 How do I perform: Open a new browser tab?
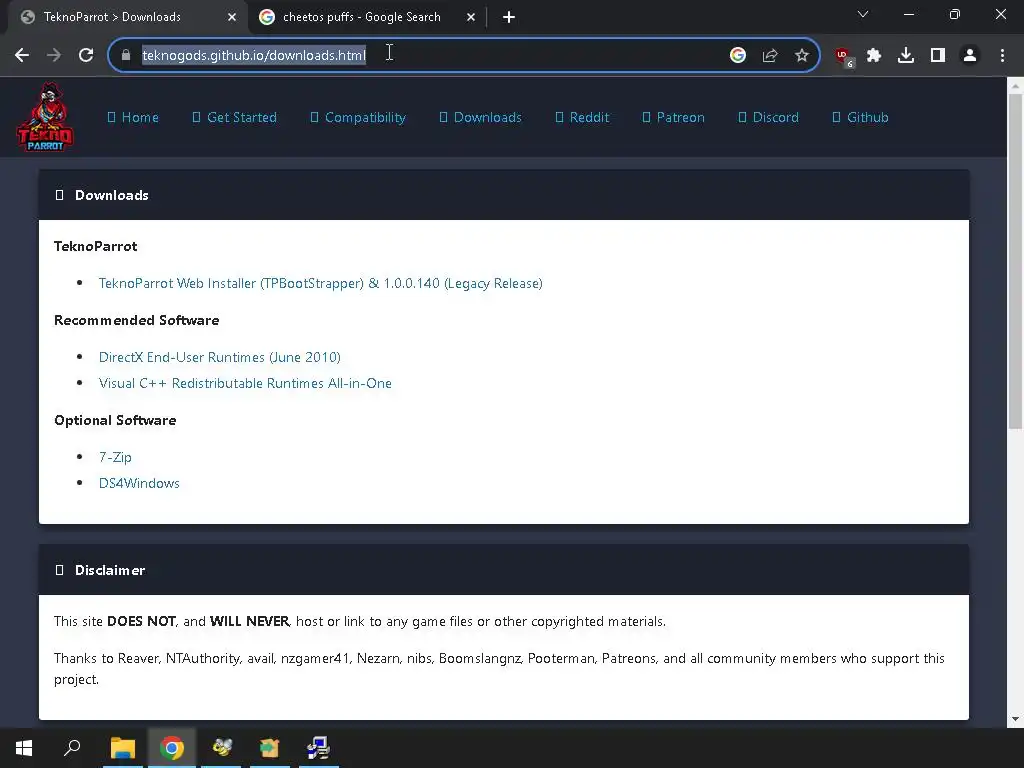pyautogui.click(x=509, y=17)
